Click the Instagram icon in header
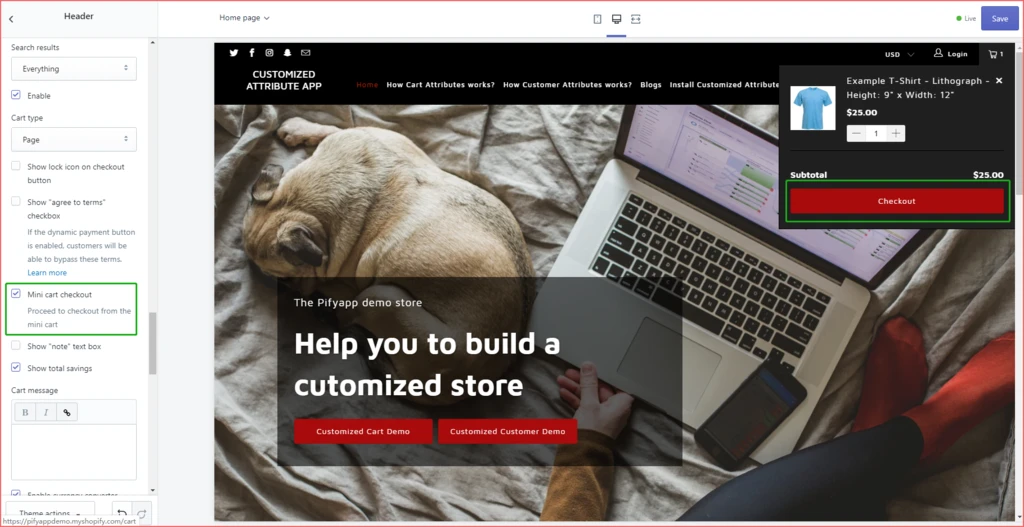The image size is (1024, 527). [269, 53]
